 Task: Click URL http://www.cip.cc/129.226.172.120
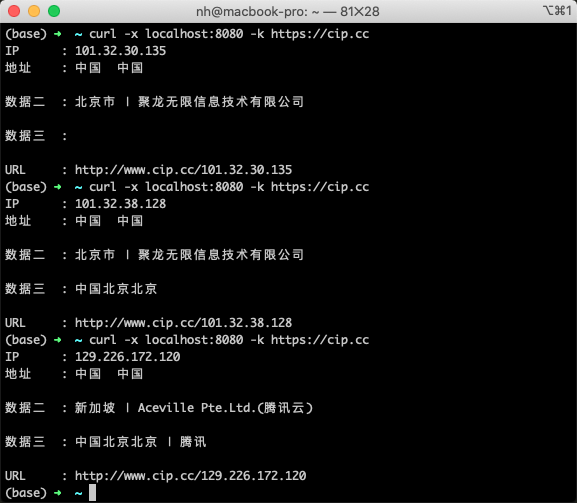[190, 476]
